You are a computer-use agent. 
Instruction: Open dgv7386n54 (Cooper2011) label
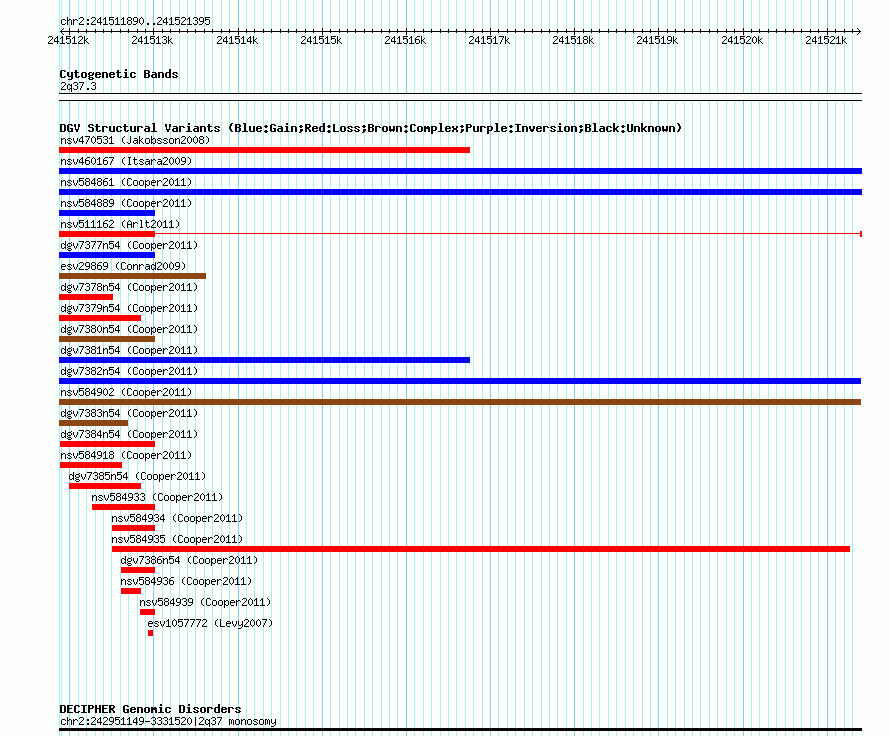tap(189, 560)
